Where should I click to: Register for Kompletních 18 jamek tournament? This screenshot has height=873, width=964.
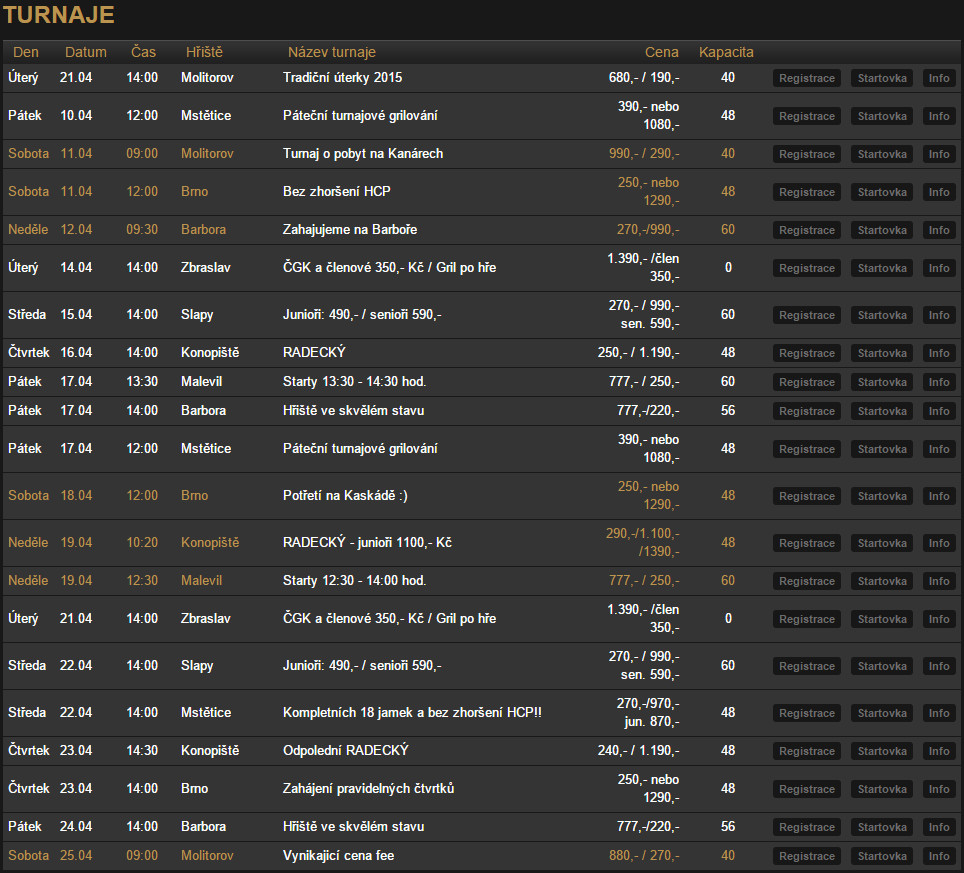point(807,714)
